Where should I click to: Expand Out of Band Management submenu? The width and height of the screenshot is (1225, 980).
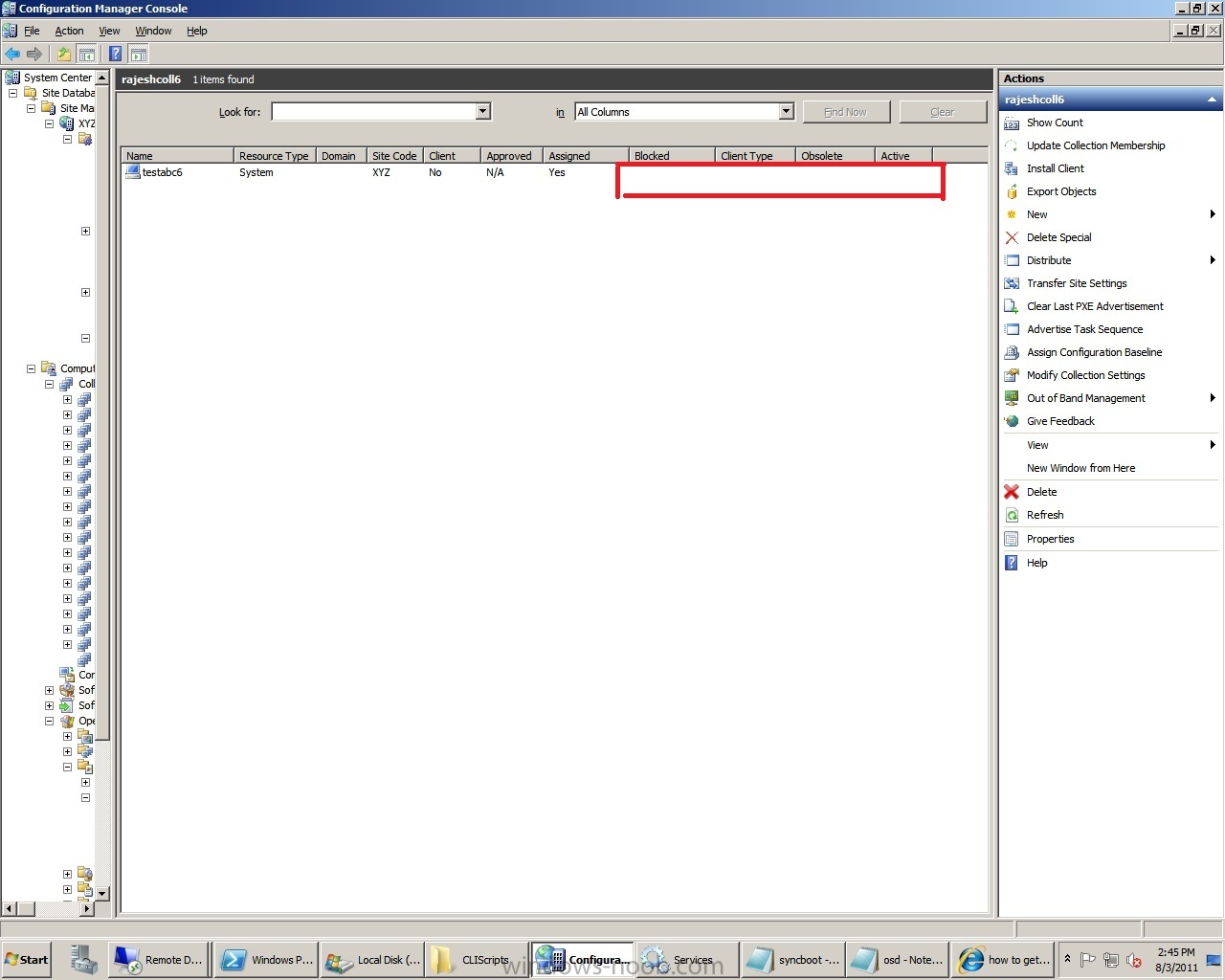point(1213,398)
